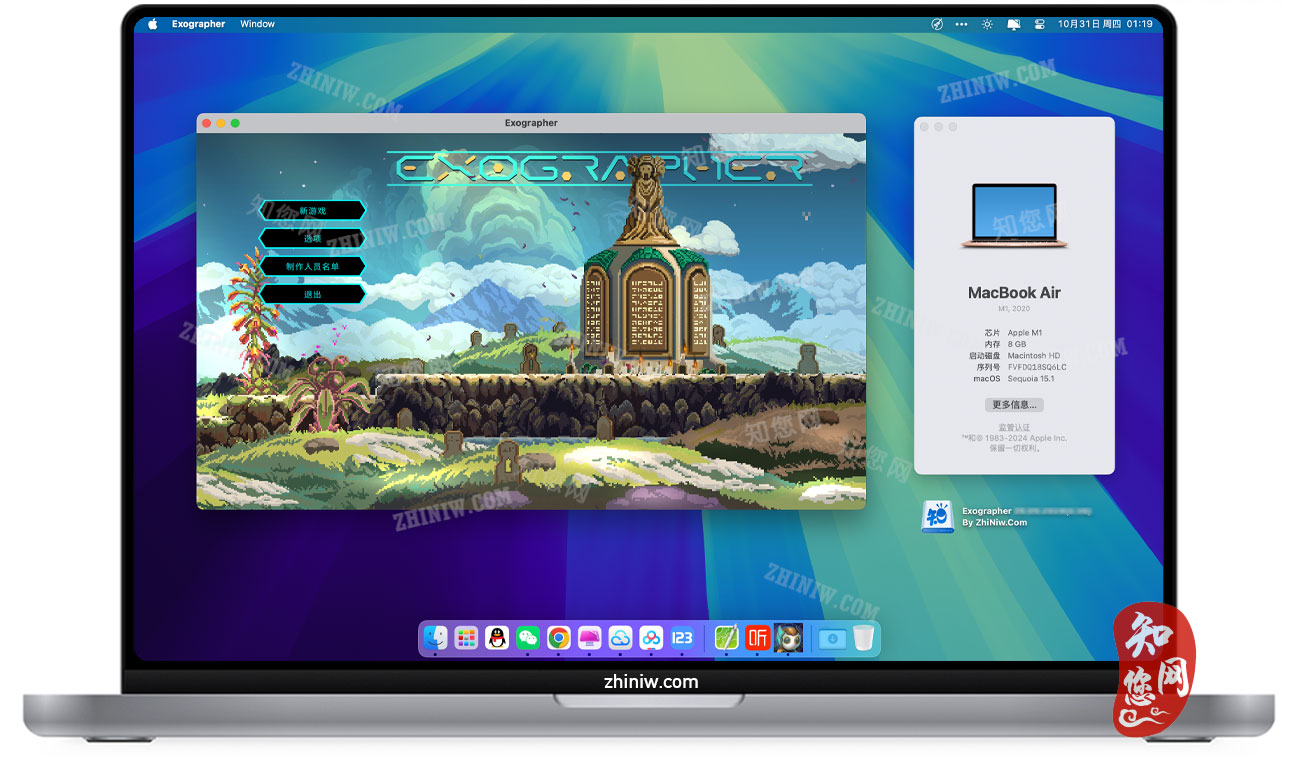Open the pink CleanMyMac dock icon

(590, 638)
